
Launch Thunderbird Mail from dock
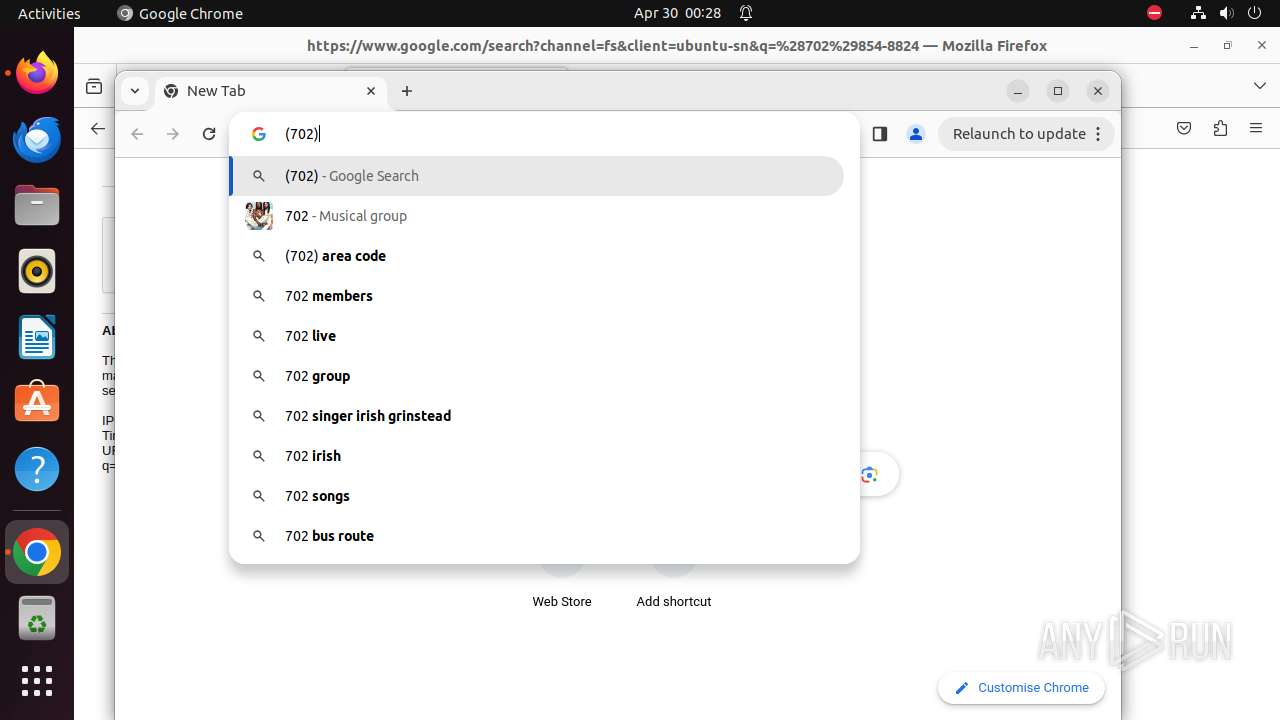37,139
